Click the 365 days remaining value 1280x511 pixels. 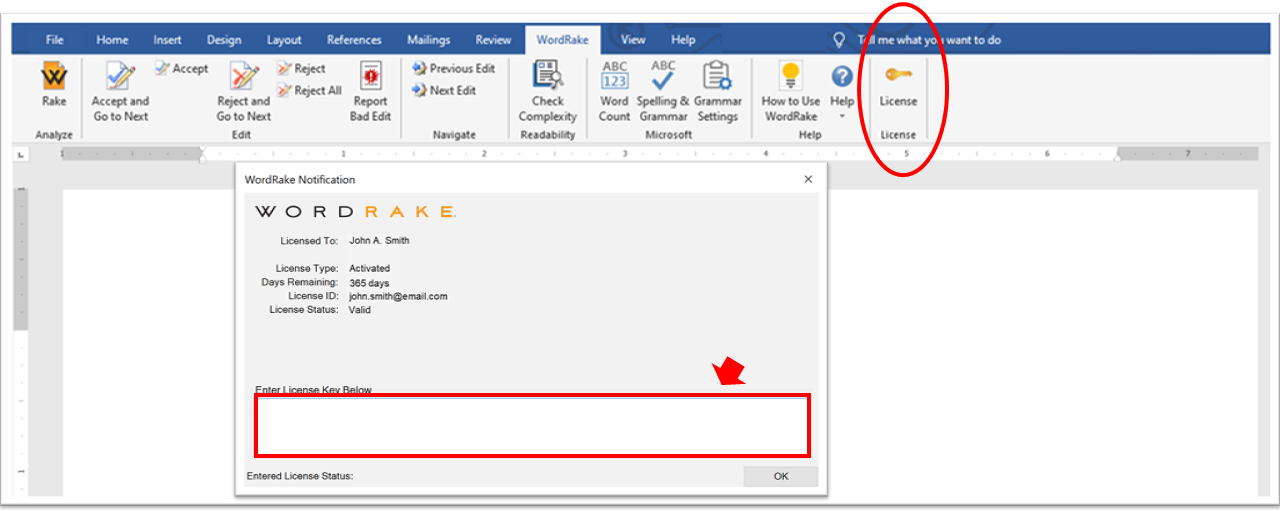pos(369,283)
